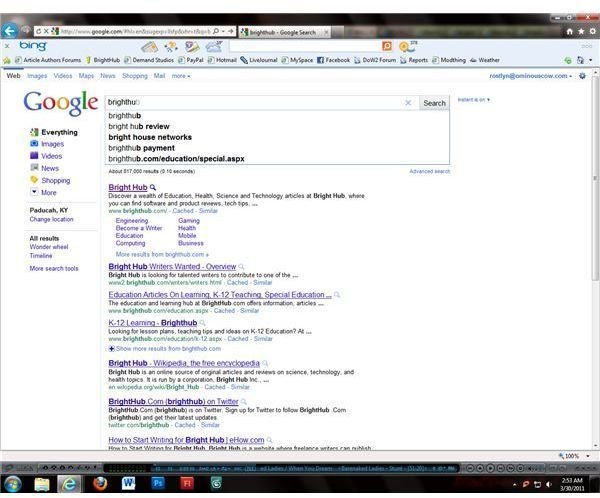Open the IE home page icon
The width and height of the screenshot is (600, 498).
[569, 31]
